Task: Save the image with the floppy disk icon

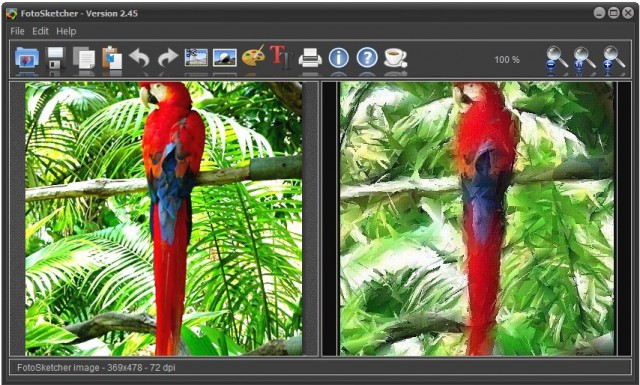Action: pyautogui.click(x=56, y=58)
